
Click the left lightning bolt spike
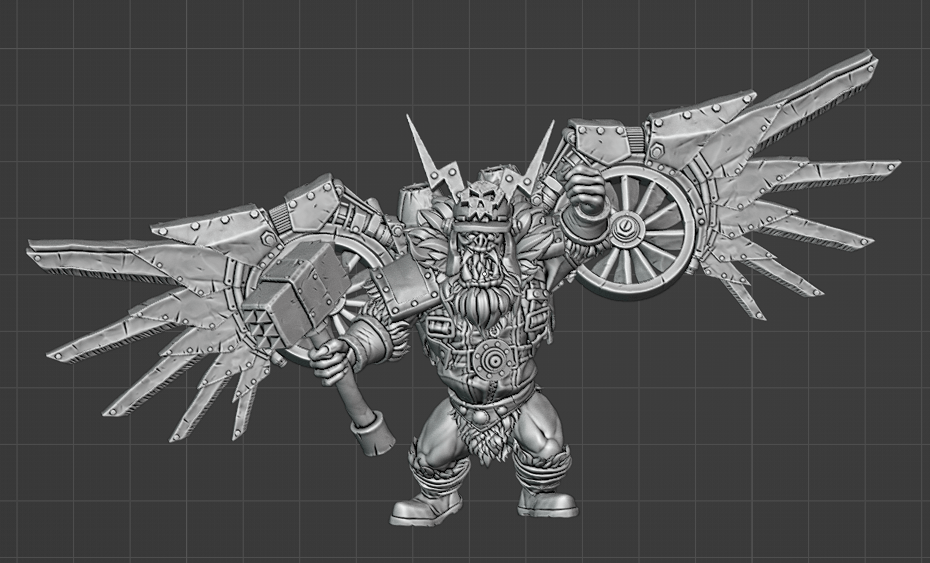418,152
